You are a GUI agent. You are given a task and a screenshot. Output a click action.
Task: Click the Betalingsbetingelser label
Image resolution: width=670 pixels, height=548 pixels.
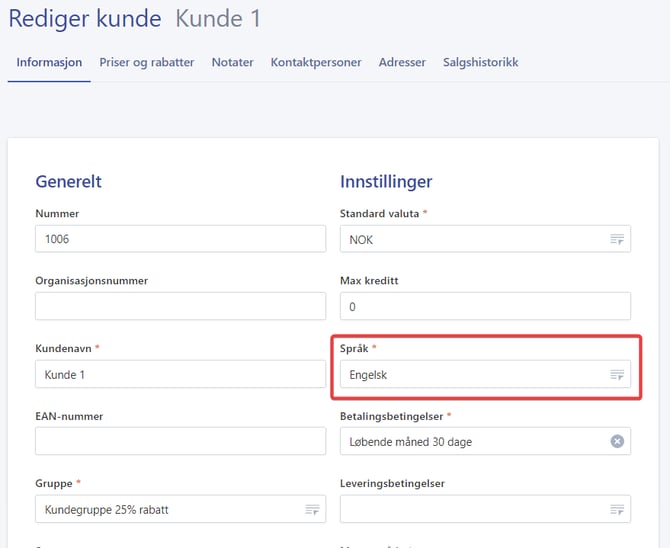[391, 416]
